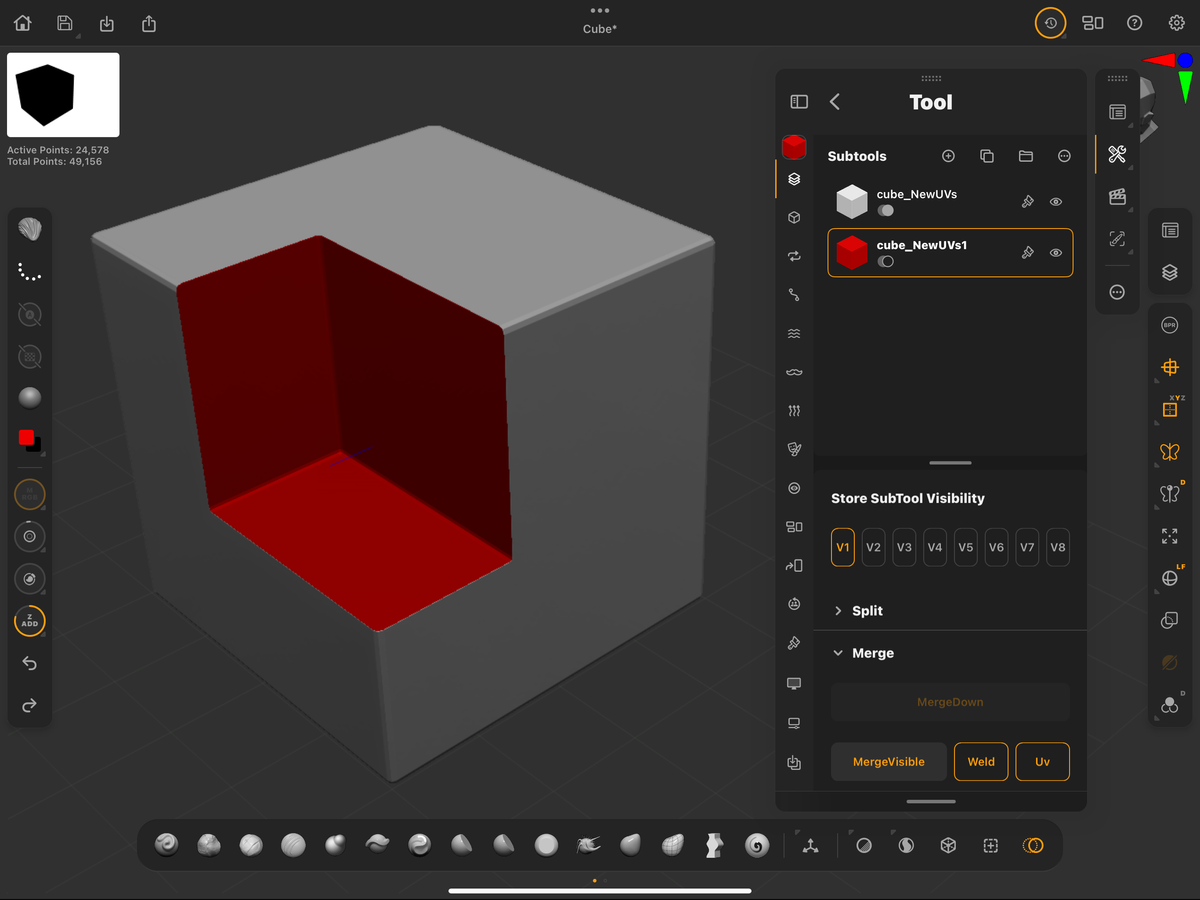Open the Tool panel via the wrench icon
The height and width of the screenshot is (900, 1200).
(x=1117, y=155)
